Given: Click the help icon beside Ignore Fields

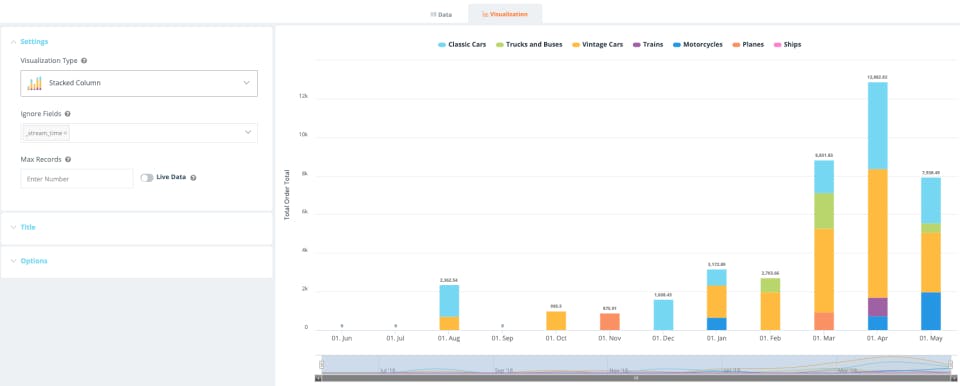Looking at the screenshot, I should coord(67,114).
